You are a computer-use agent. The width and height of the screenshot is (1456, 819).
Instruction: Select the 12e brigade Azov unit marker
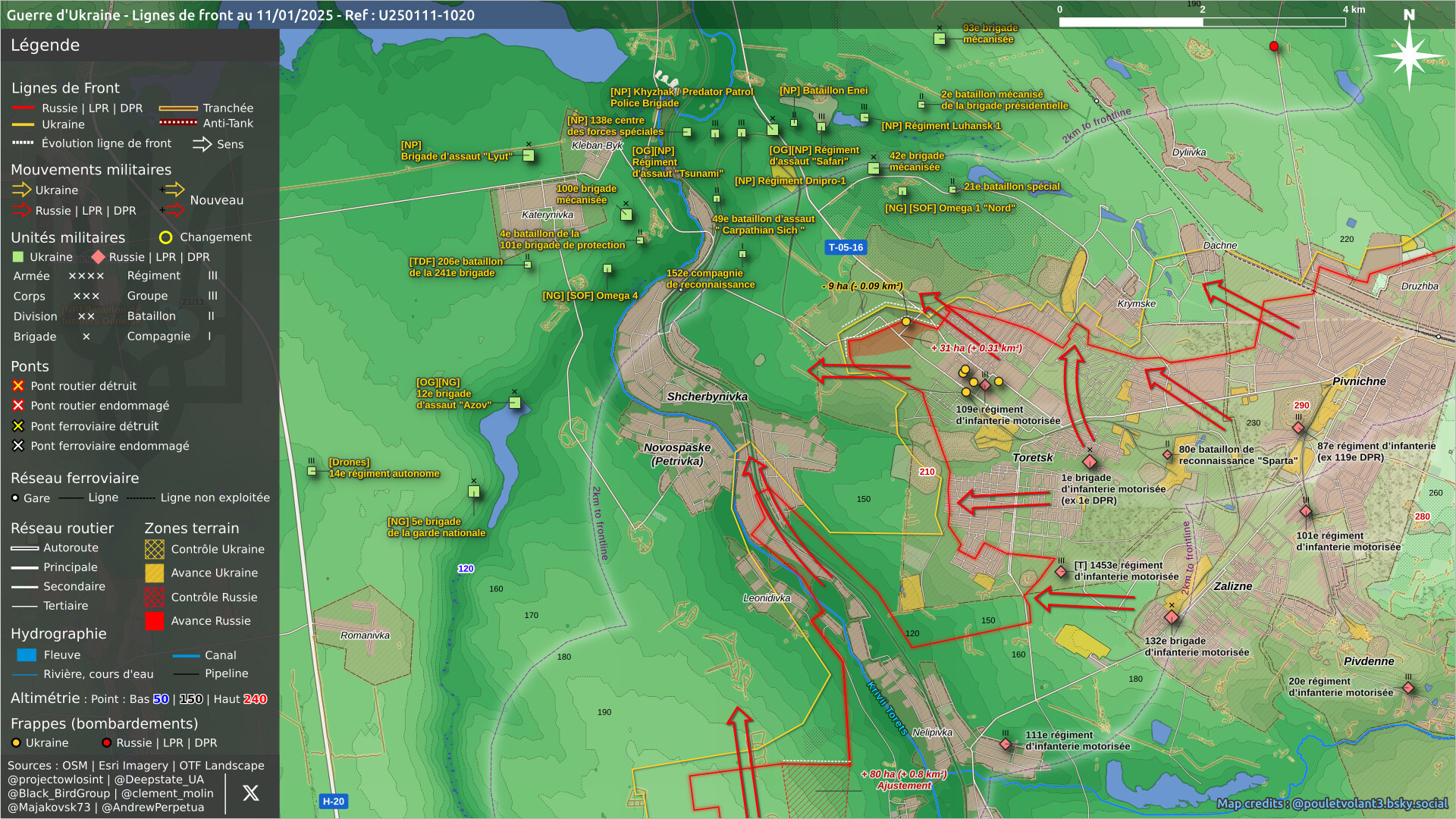(x=514, y=403)
